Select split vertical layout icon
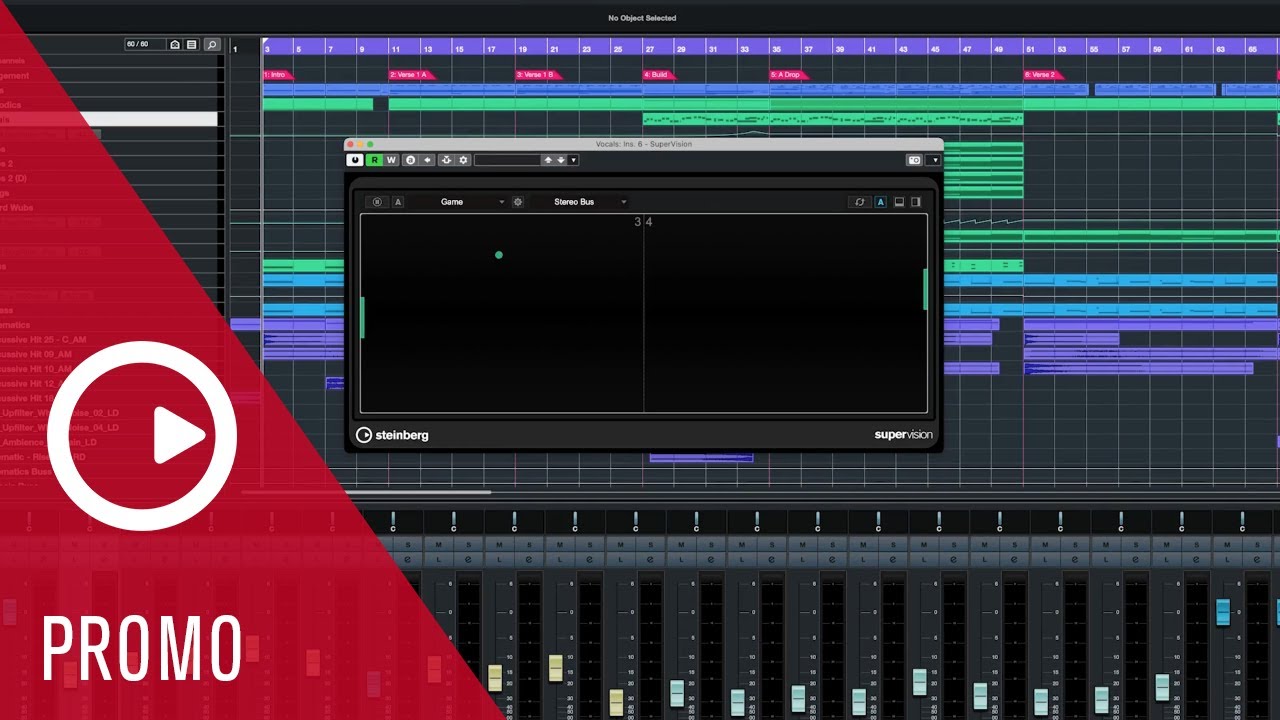The width and height of the screenshot is (1280, 720). (x=916, y=202)
